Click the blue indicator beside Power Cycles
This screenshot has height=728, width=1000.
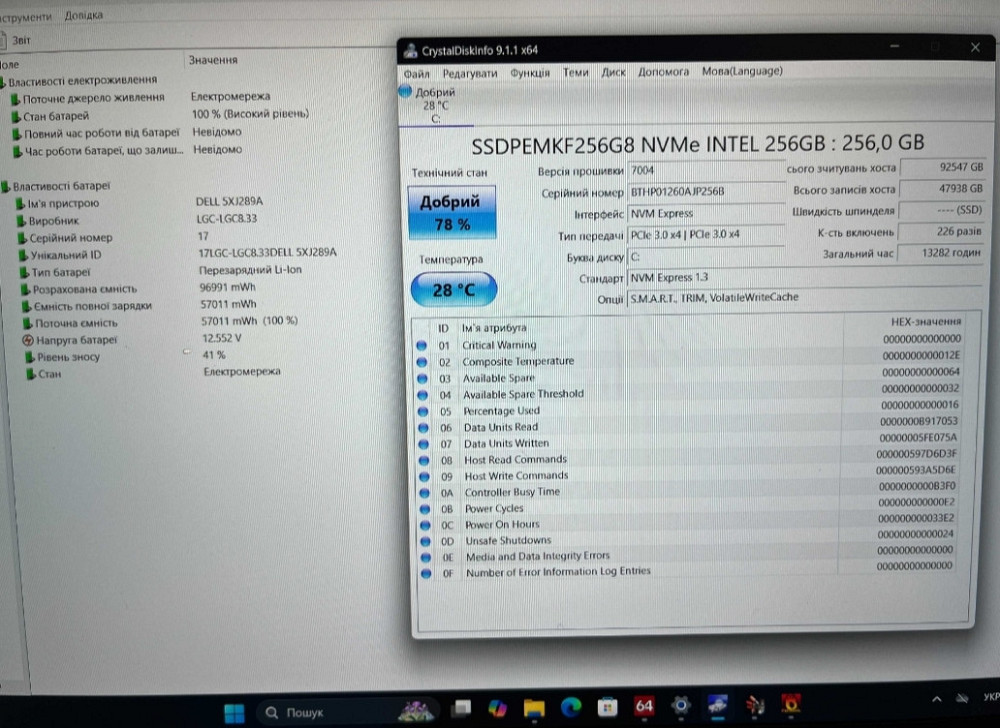pyautogui.click(x=424, y=508)
